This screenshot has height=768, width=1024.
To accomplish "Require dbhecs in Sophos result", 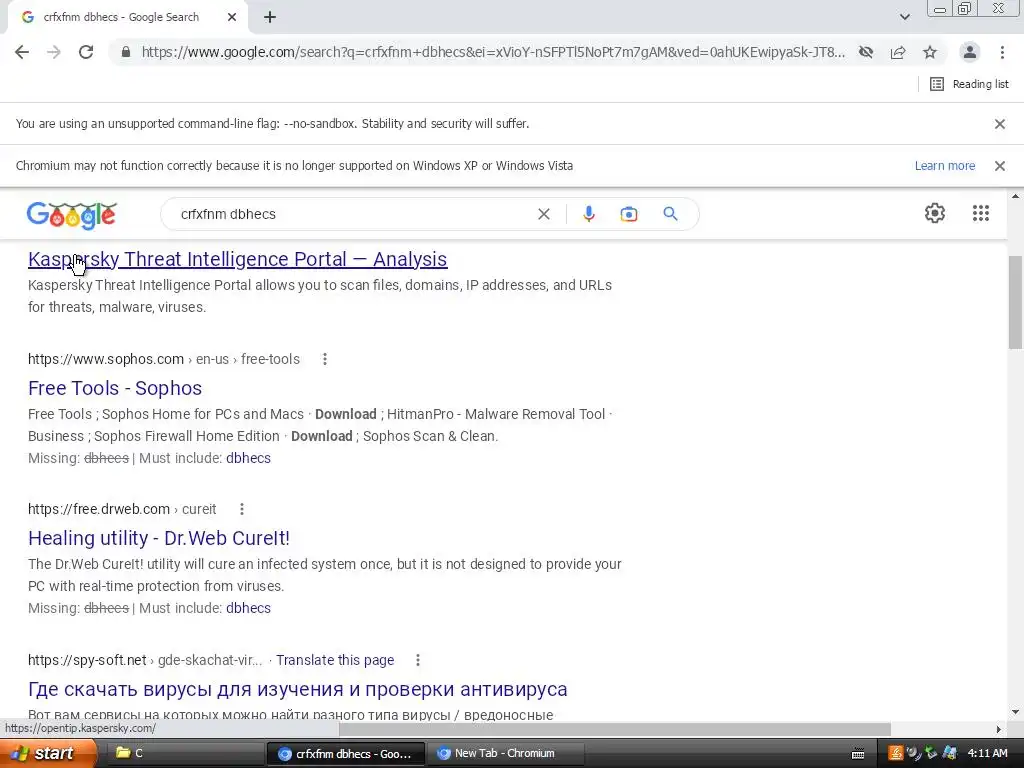I will pos(248,458).
